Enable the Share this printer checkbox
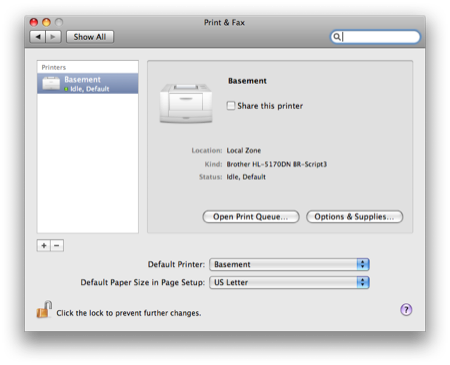 [231, 106]
